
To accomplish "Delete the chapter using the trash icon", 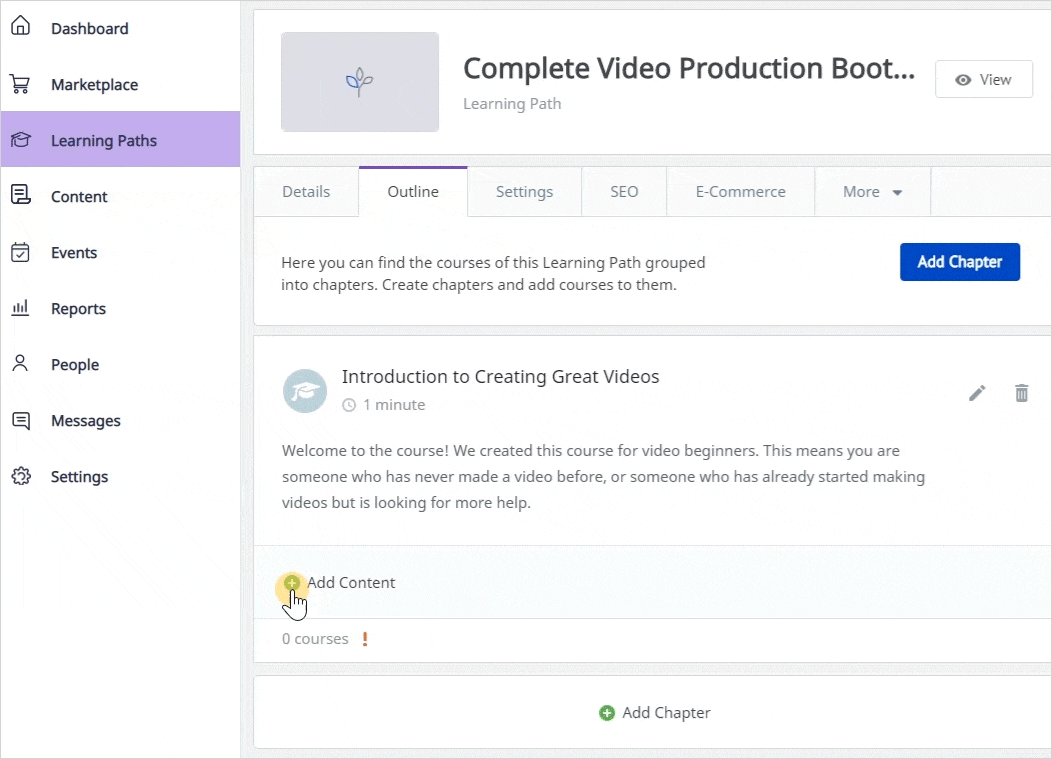I will [1021, 393].
